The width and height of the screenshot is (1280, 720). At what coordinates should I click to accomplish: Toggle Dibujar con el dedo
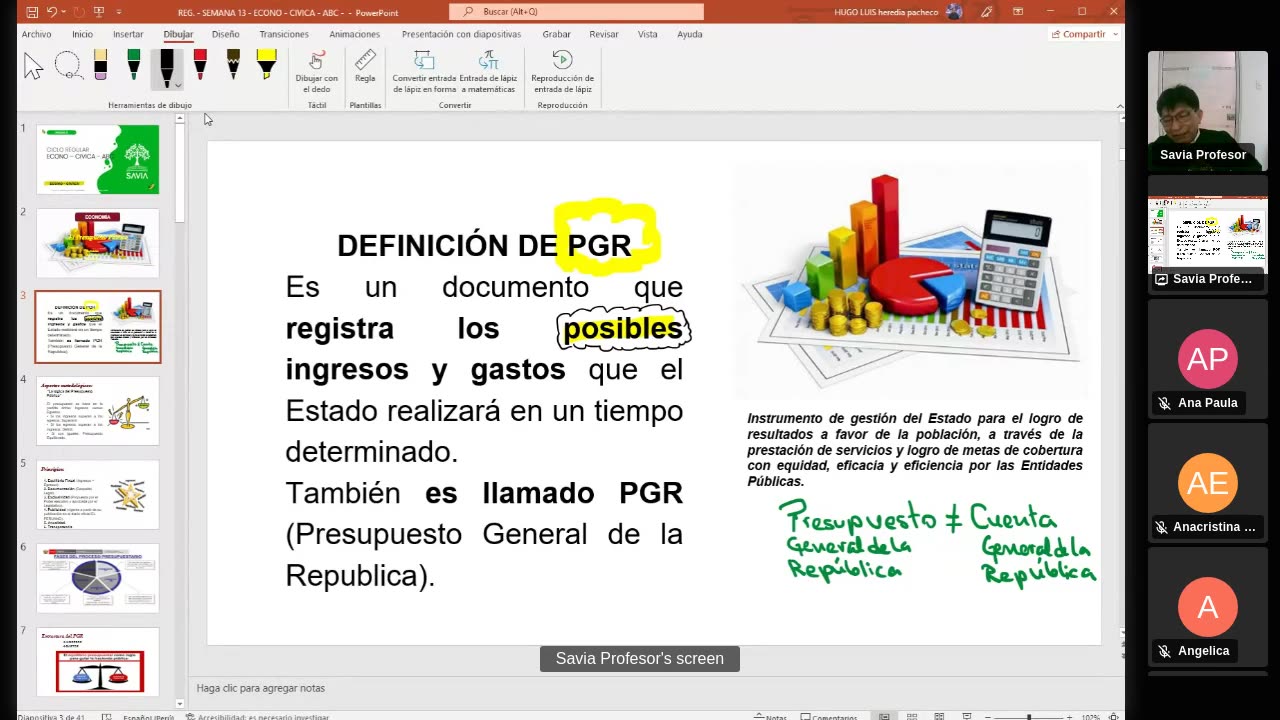(317, 72)
